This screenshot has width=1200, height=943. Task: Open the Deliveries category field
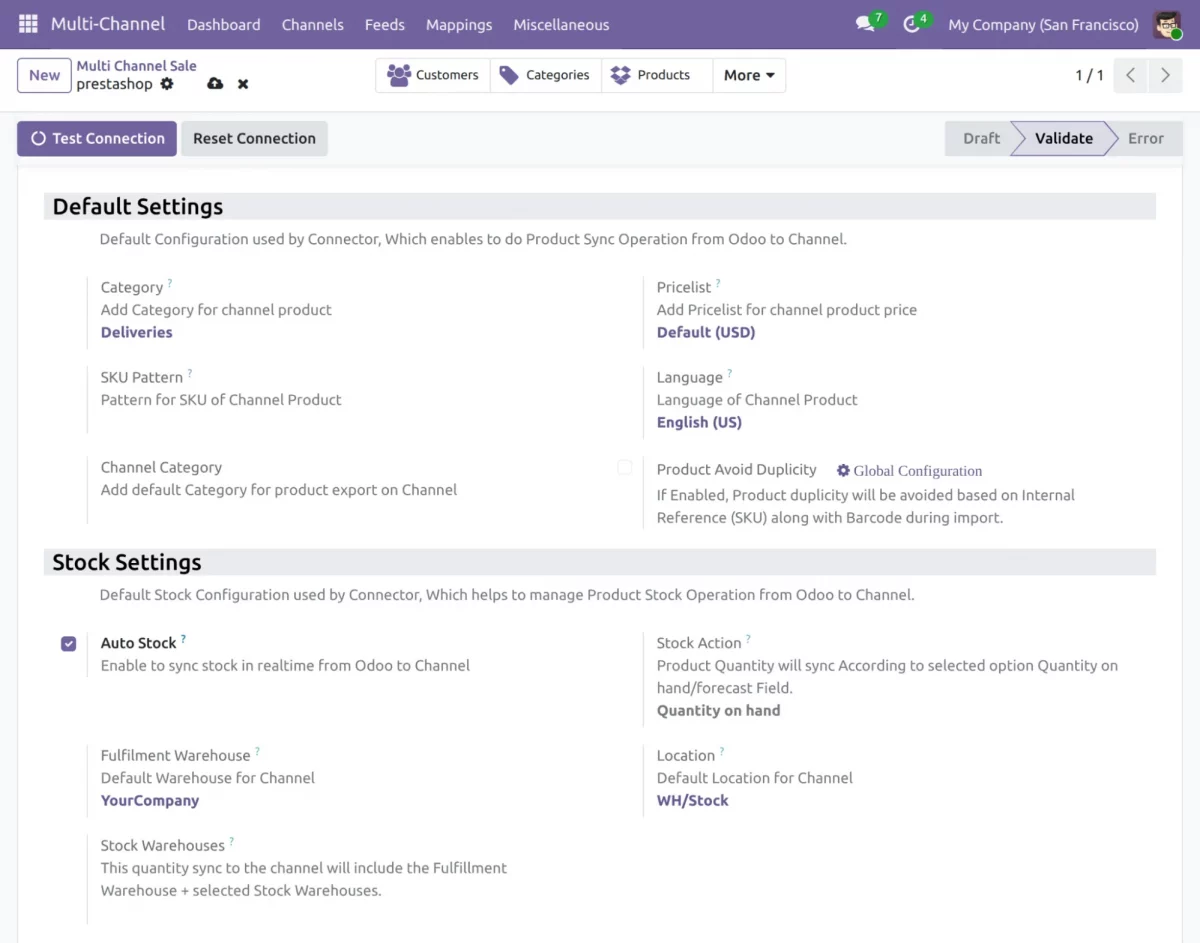click(x=137, y=332)
